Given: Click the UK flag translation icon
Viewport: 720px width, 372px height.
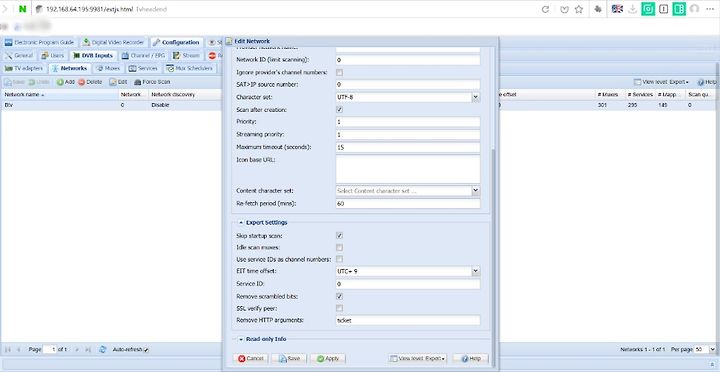Looking at the screenshot, I should pyautogui.click(x=617, y=9).
